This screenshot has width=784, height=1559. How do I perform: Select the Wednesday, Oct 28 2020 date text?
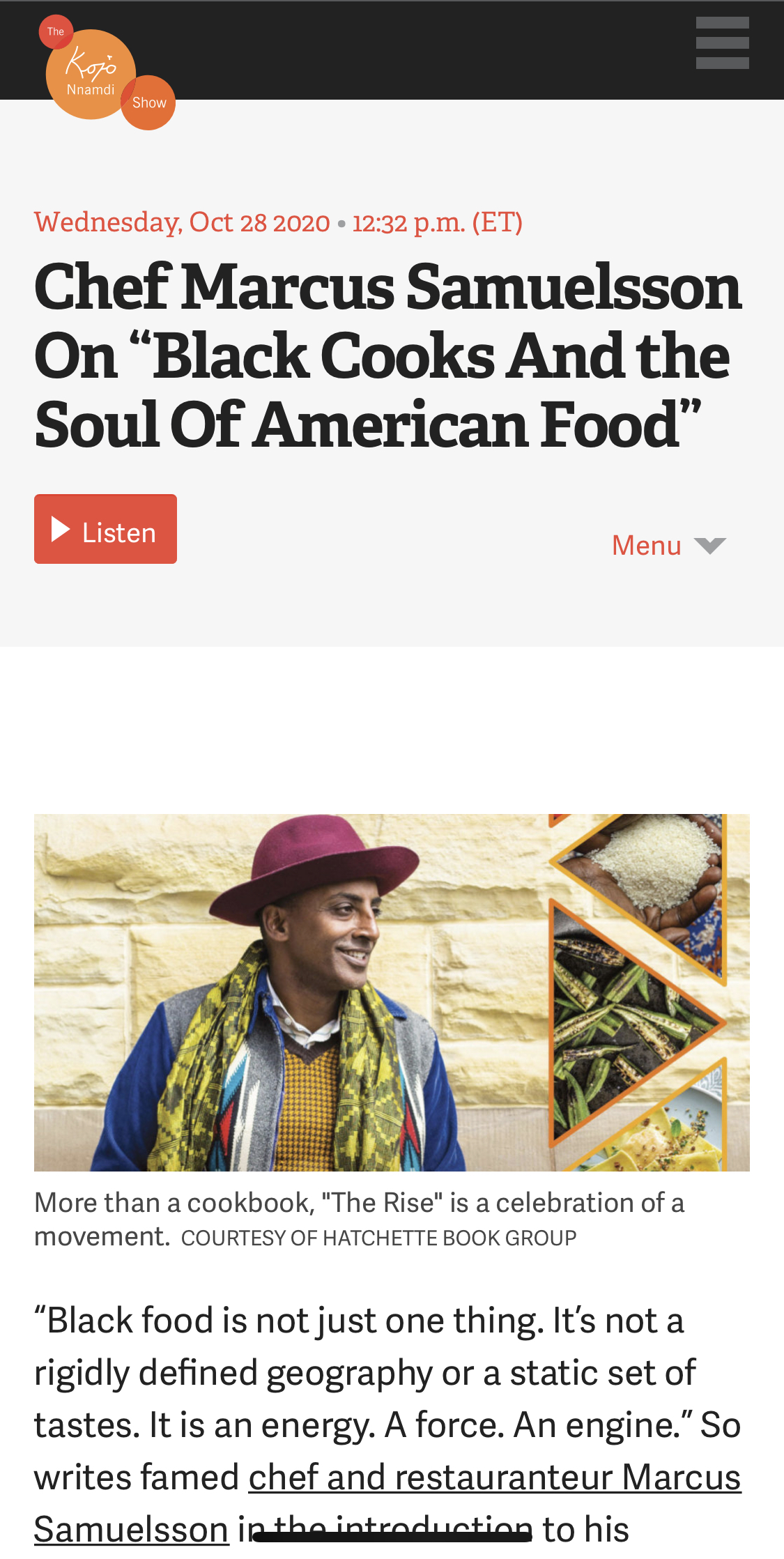[x=182, y=223]
